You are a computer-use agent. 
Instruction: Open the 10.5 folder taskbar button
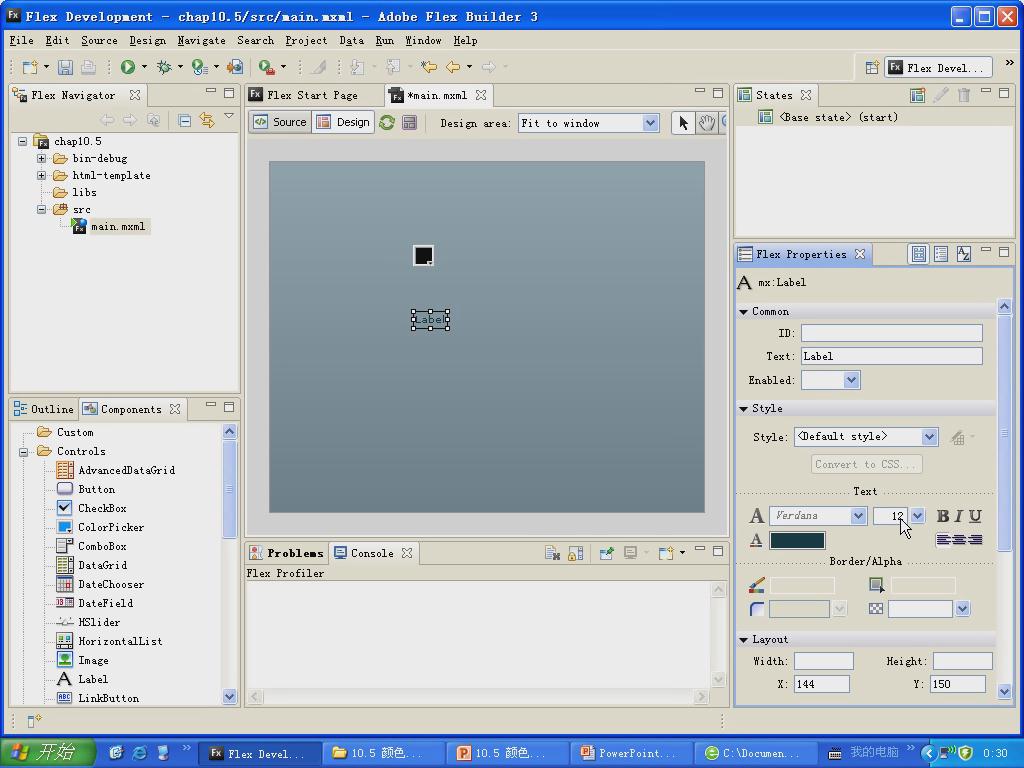tap(385, 753)
